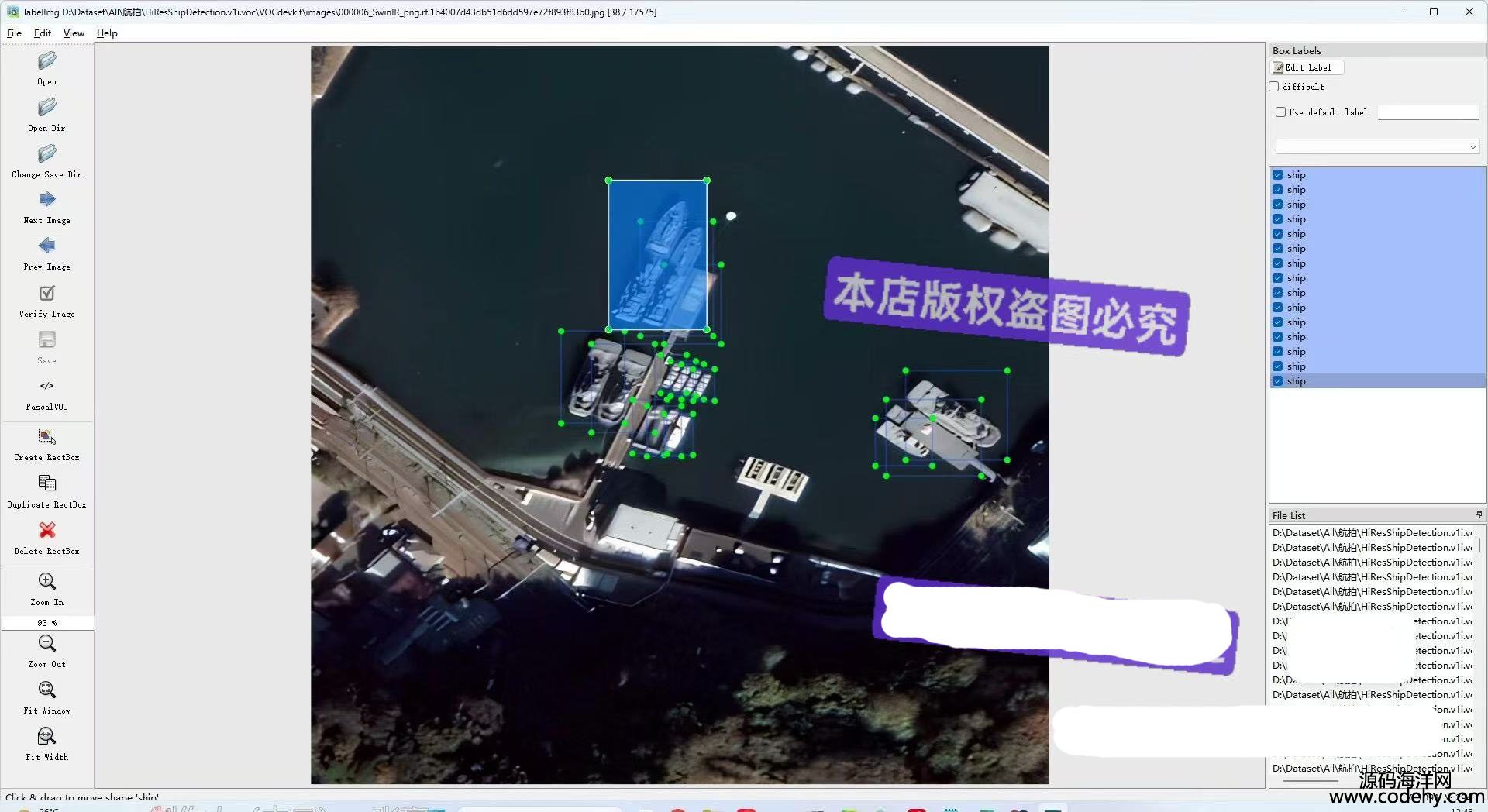
Task: Click the default label text field
Action: coord(1428,112)
